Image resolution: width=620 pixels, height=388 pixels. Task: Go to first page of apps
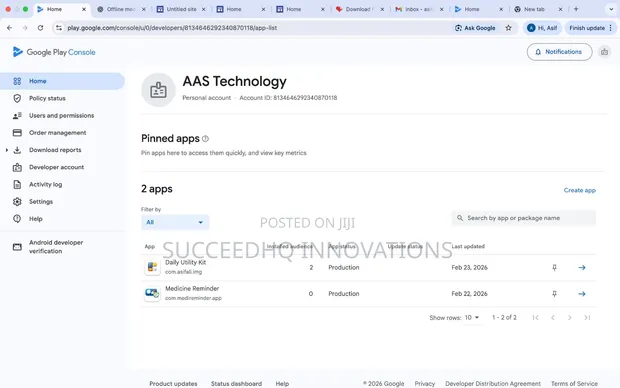(x=535, y=318)
